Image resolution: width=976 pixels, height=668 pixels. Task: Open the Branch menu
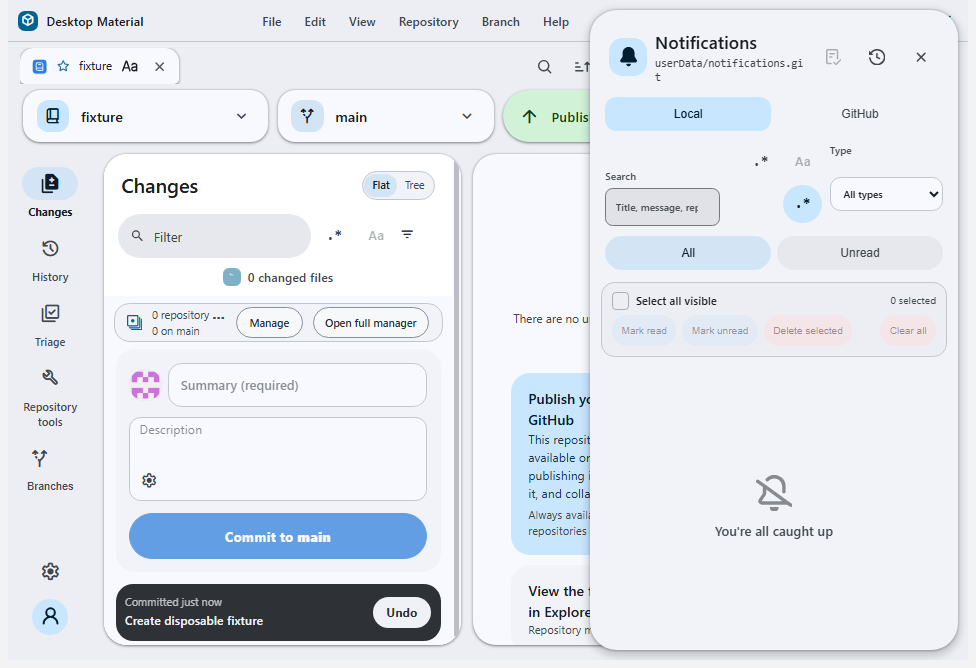(x=500, y=22)
